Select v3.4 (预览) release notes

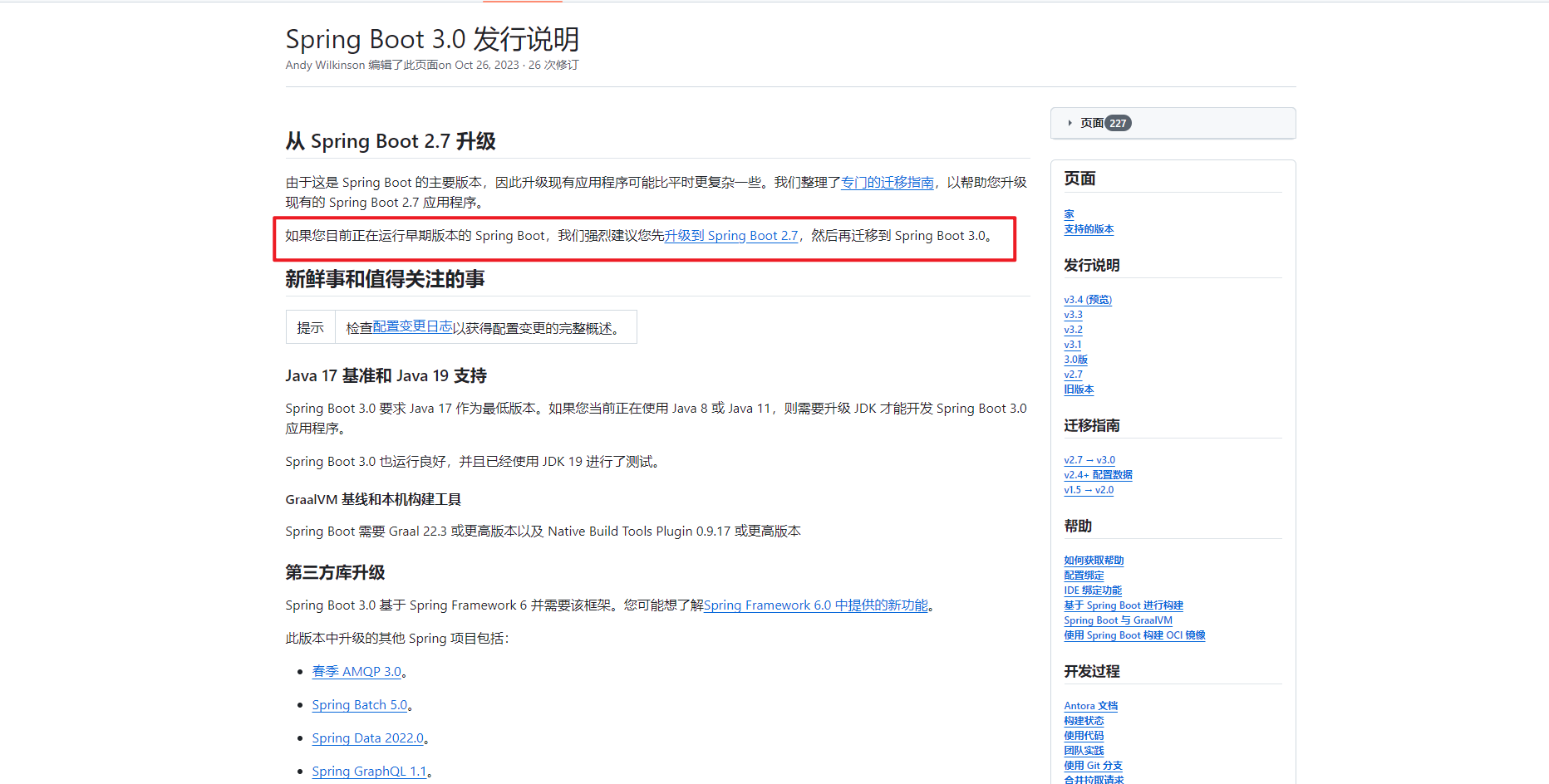[1088, 300]
